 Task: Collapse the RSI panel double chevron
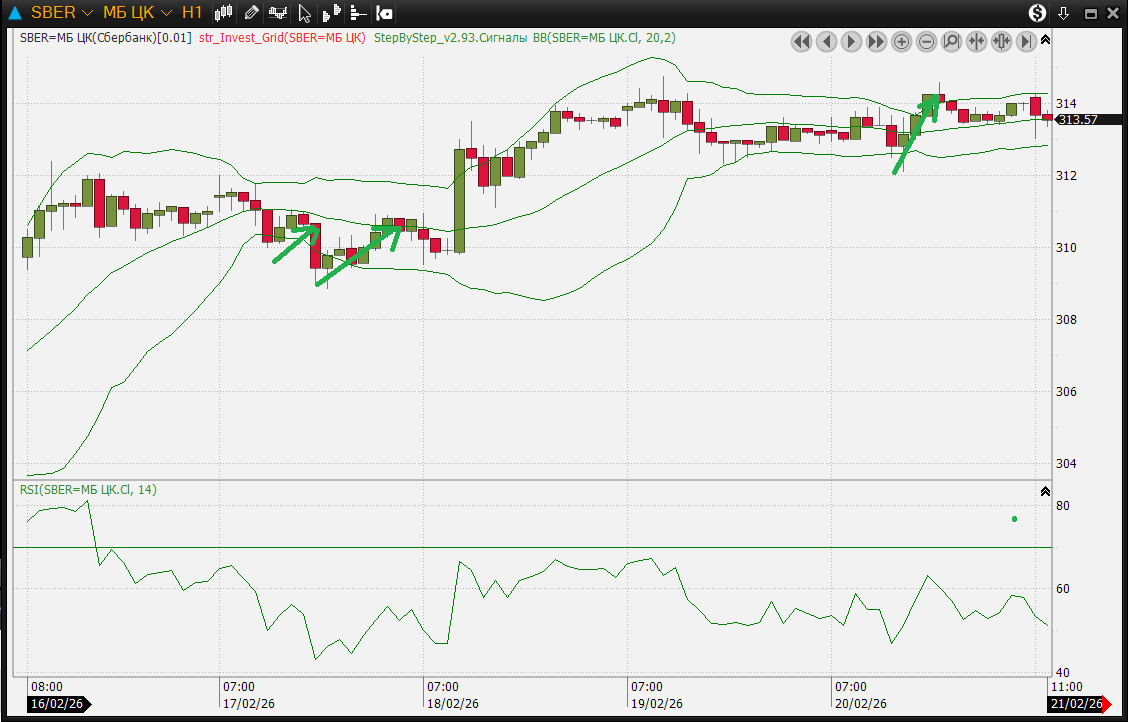click(x=1045, y=492)
